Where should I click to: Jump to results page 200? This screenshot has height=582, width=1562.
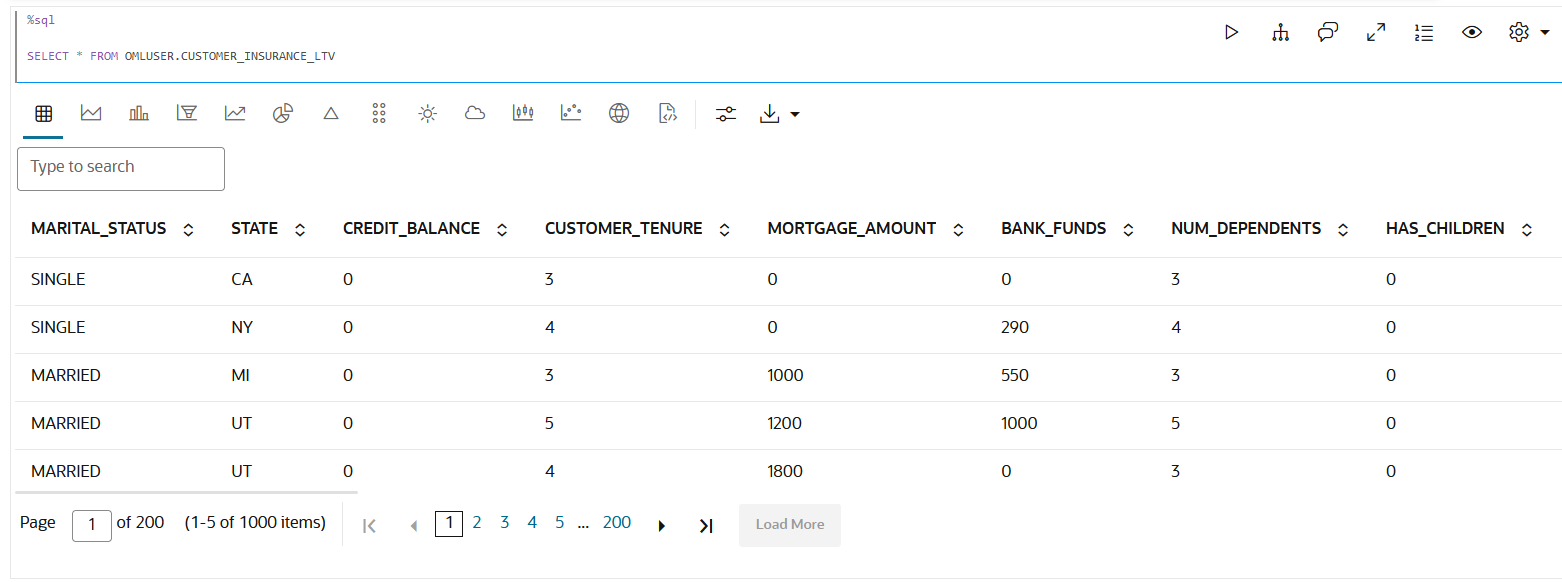click(617, 522)
